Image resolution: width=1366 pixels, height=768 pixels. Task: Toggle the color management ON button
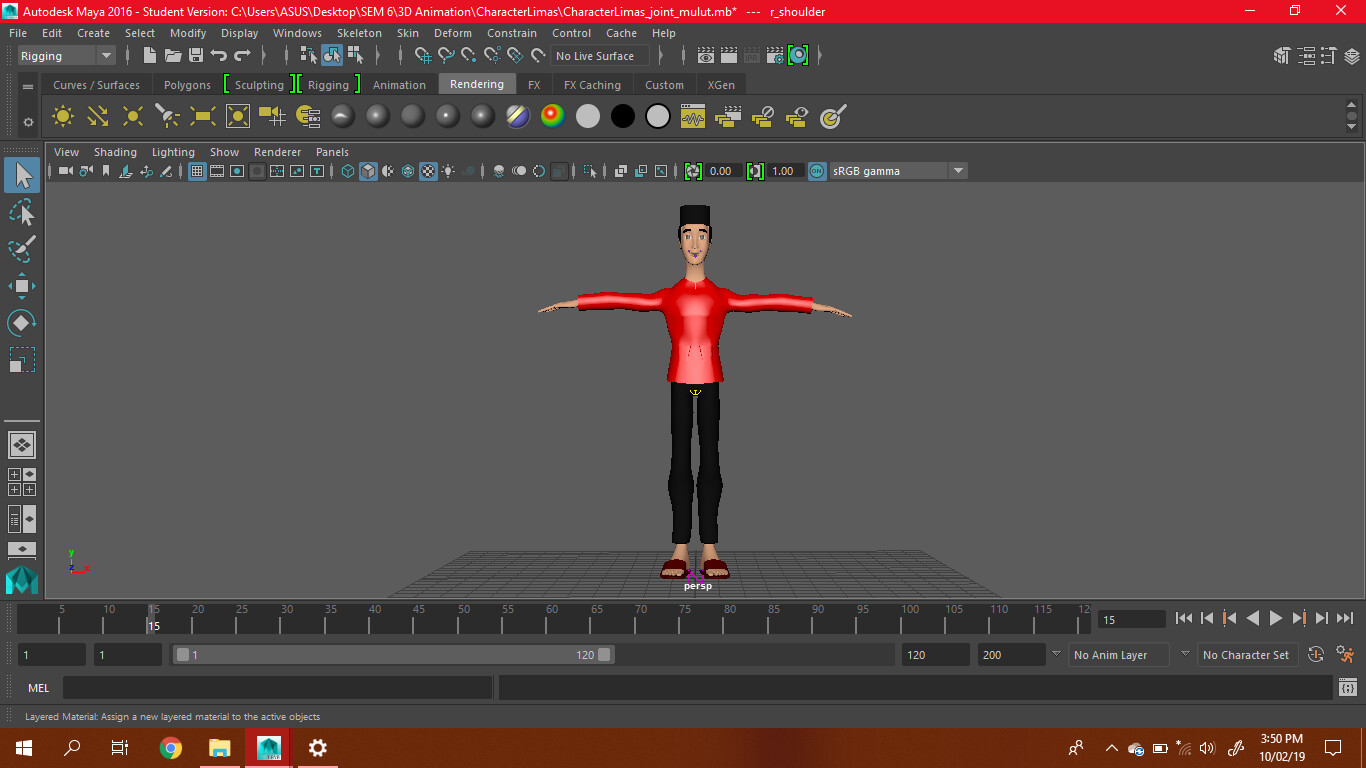(x=817, y=171)
